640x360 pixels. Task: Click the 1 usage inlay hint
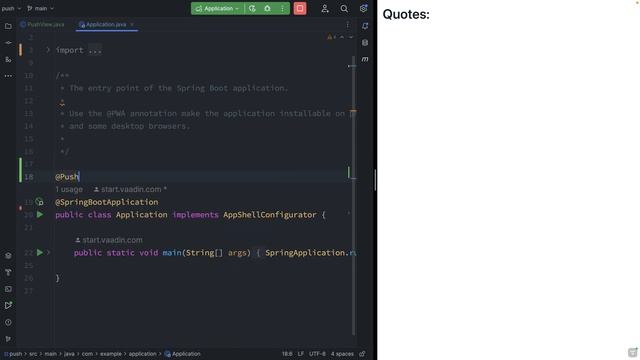69,189
